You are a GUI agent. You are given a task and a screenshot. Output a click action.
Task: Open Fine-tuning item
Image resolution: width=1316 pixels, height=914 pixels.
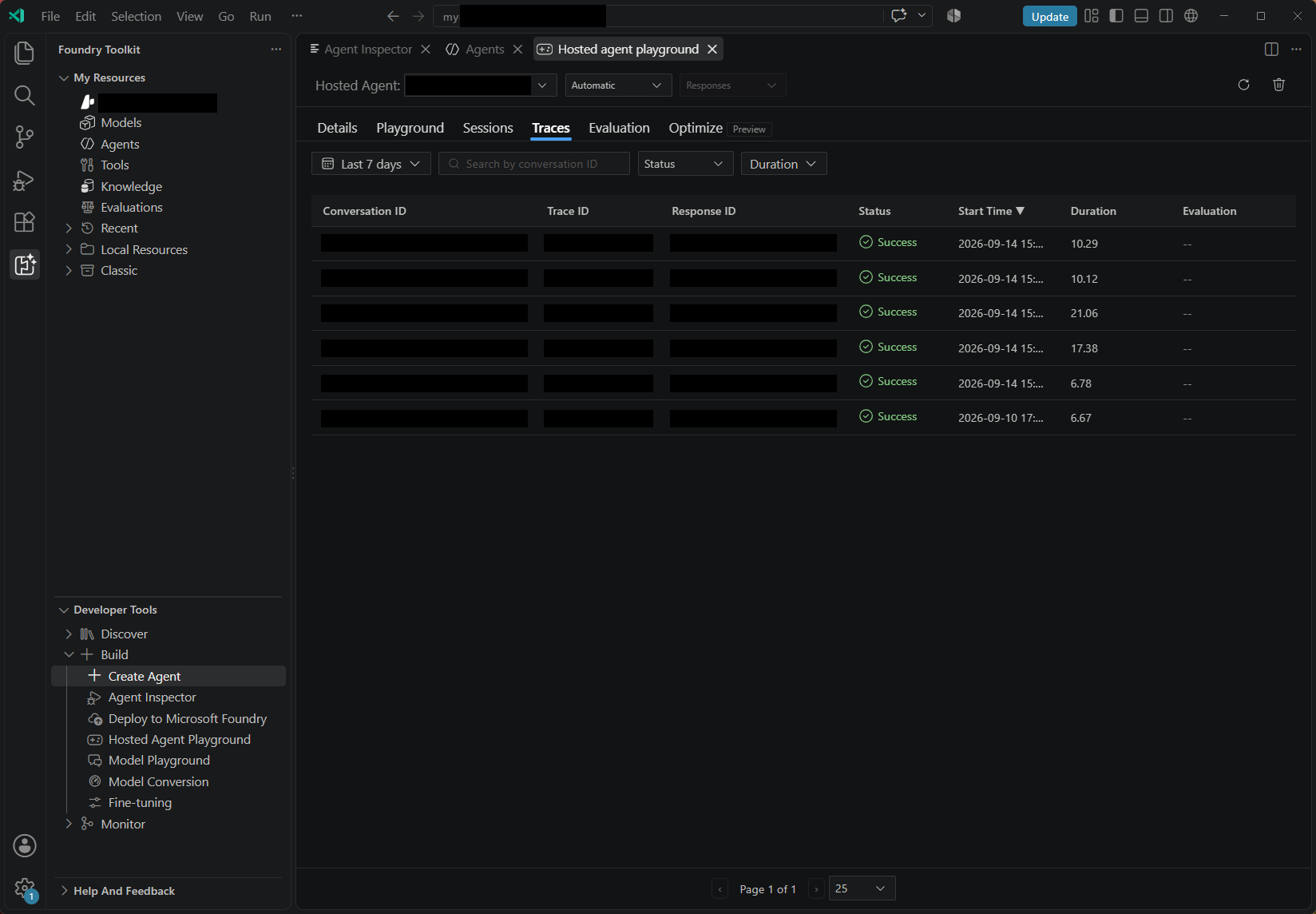pos(140,803)
